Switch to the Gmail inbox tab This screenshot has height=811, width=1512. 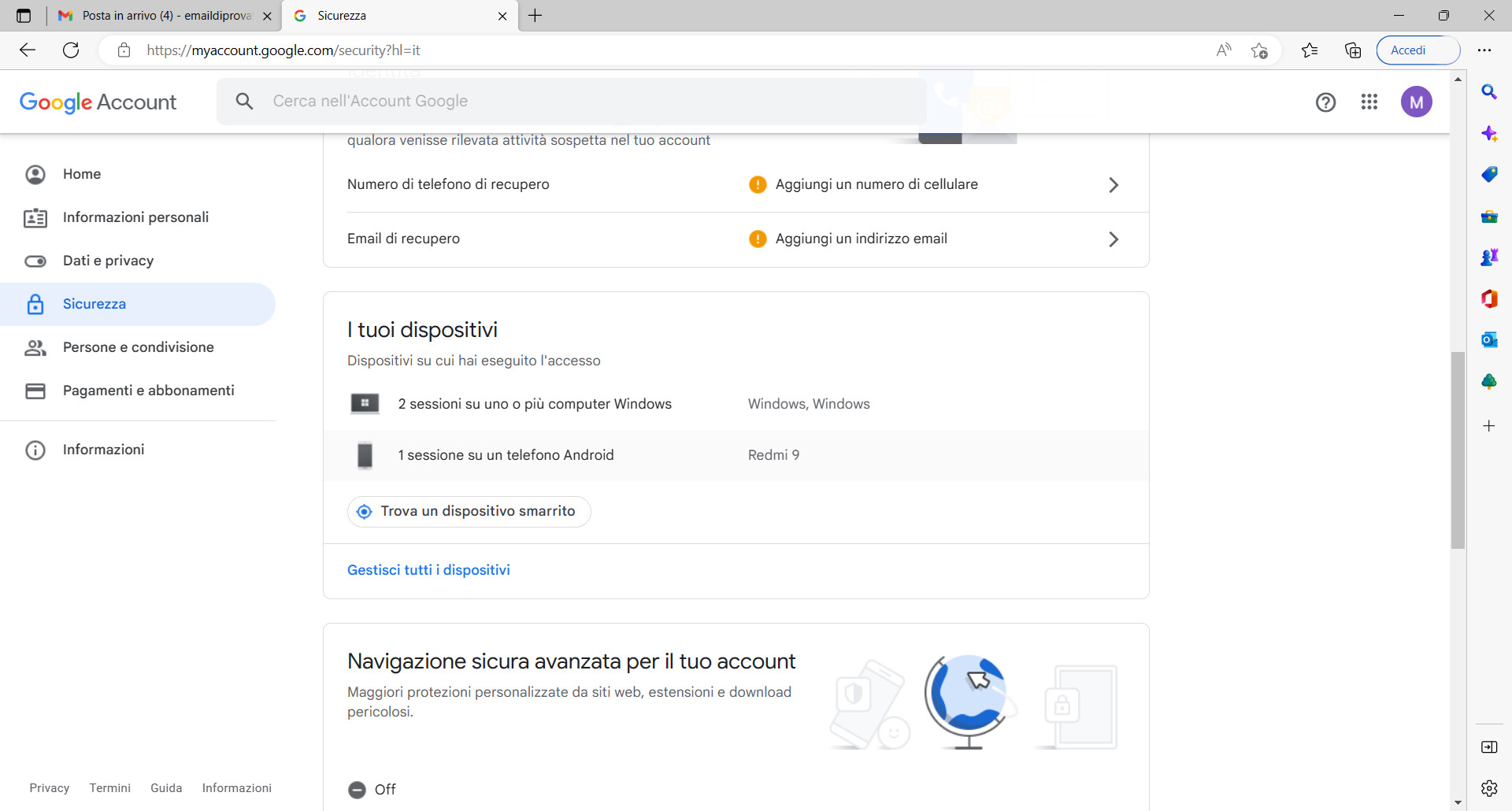[x=157, y=16]
